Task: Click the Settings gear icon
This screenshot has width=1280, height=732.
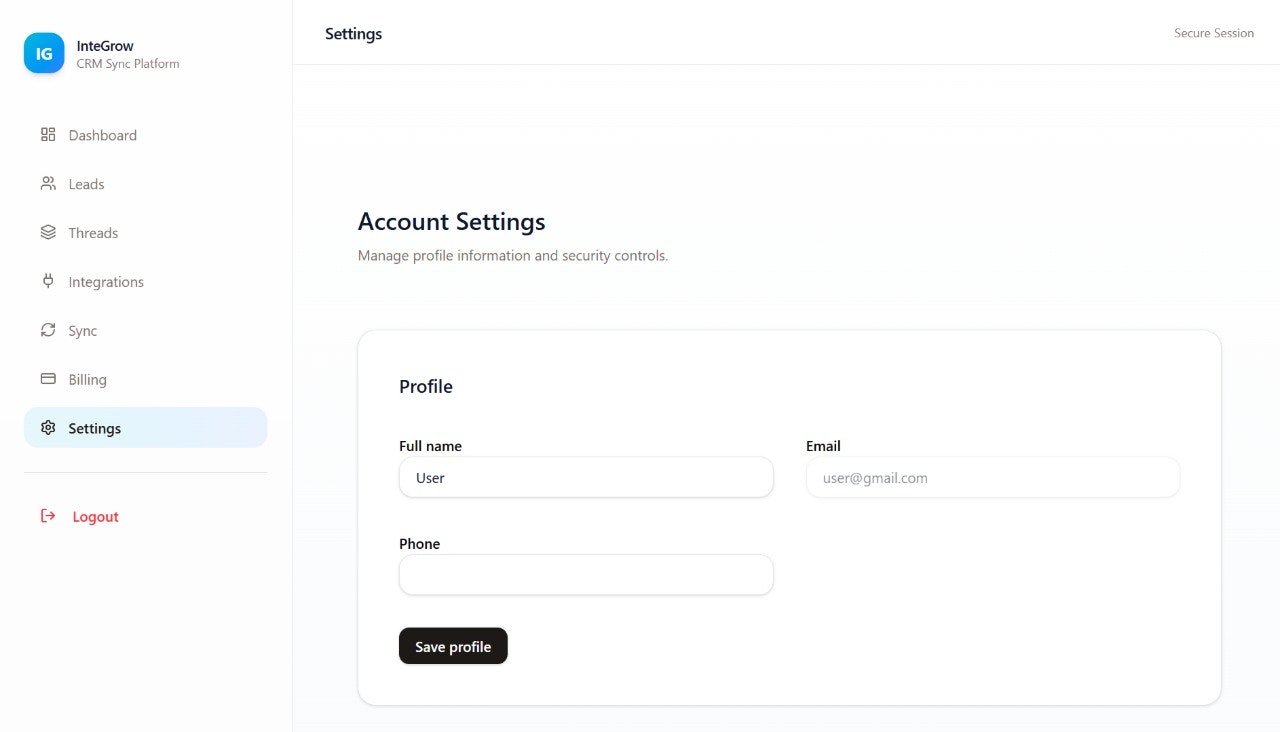Action: [x=48, y=427]
